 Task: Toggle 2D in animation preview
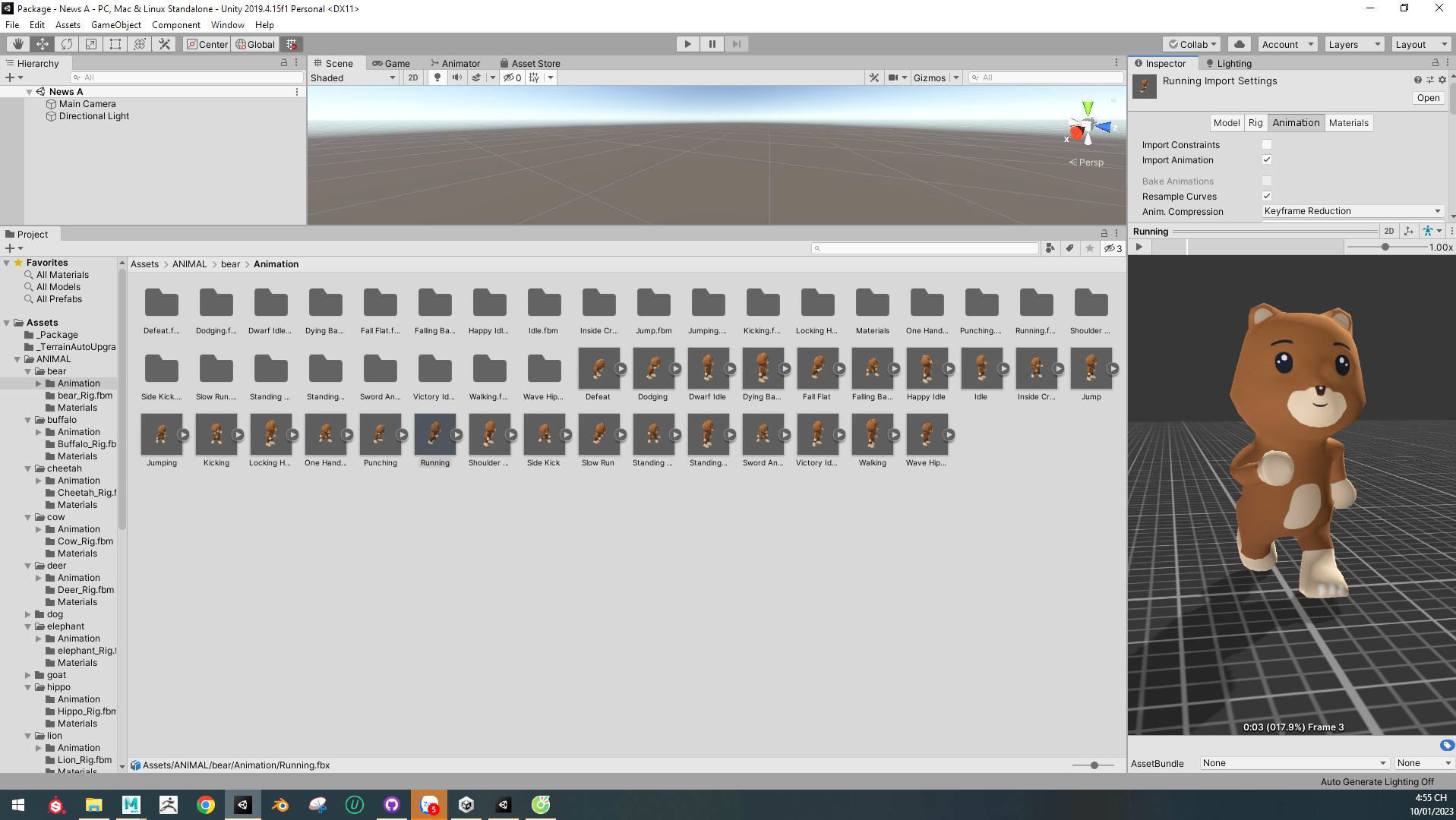click(1388, 231)
